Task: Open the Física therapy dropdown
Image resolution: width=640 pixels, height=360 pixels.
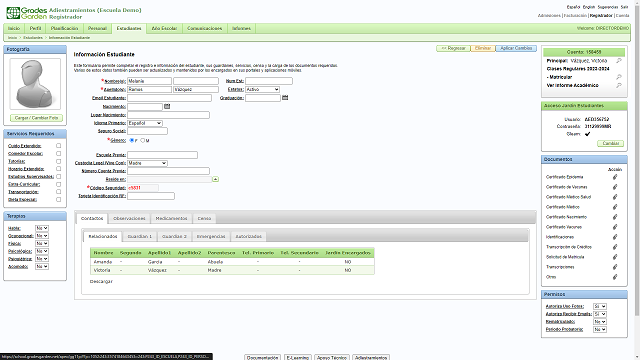Action: click(x=42, y=244)
